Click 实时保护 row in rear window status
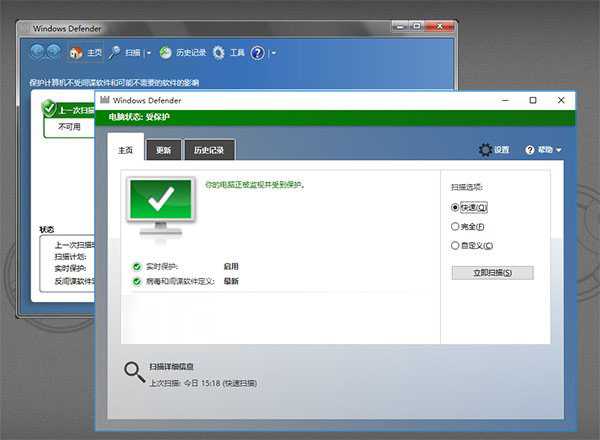Viewport: 600px width, 440px height. coord(70,268)
